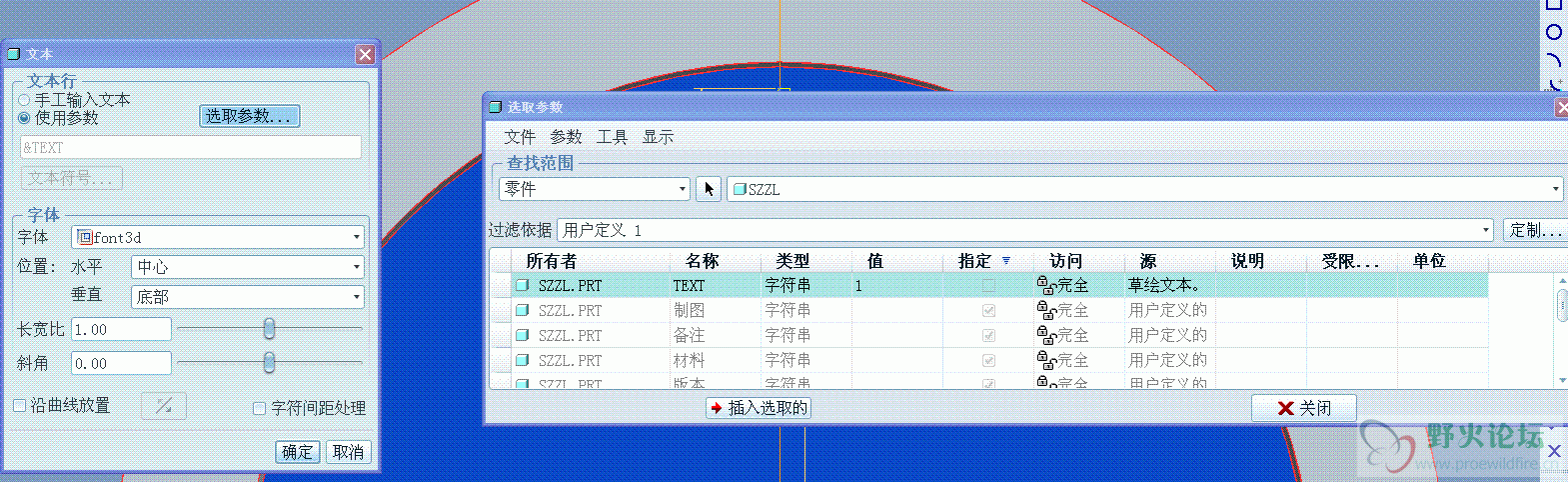The width and height of the screenshot is (1568, 482).
Task: Click lock access icon in 备注 row
Action: pyautogui.click(x=1046, y=335)
